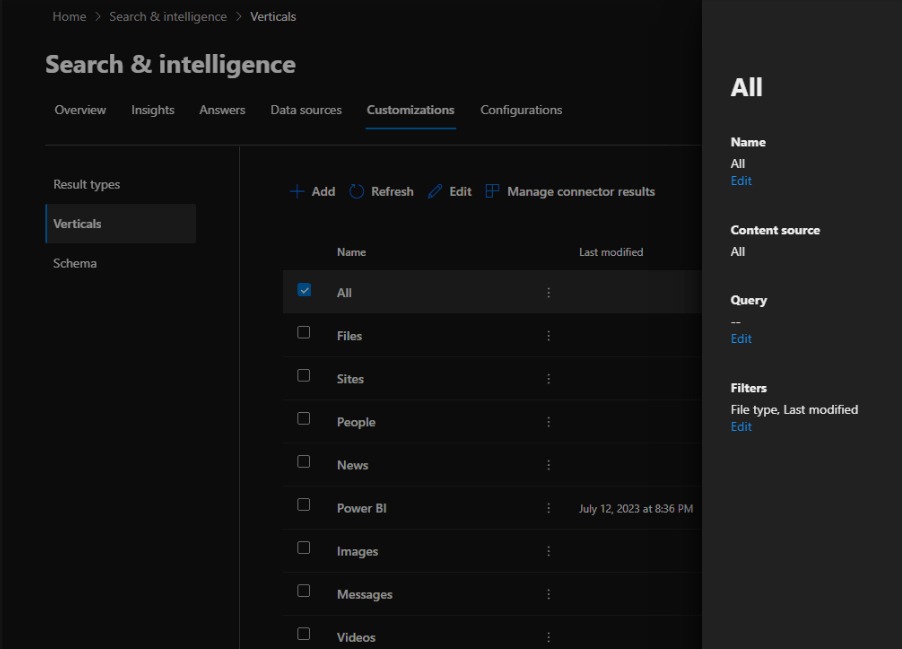The height and width of the screenshot is (649, 902).
Task: Click File type, Last modified filters text
Action: tap(794, 410)
